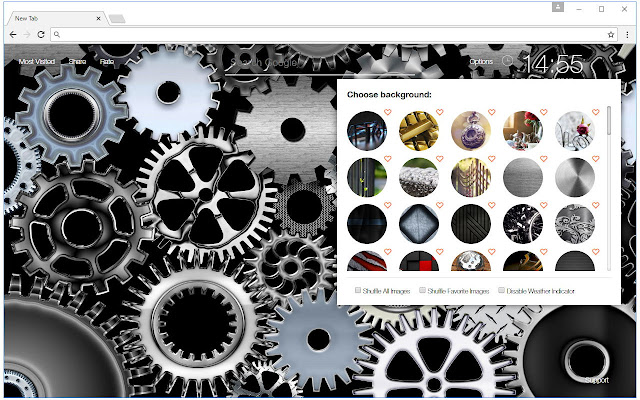Favorite the splatter background with heart
Viewport: 640px width, 400px height.
544,205
